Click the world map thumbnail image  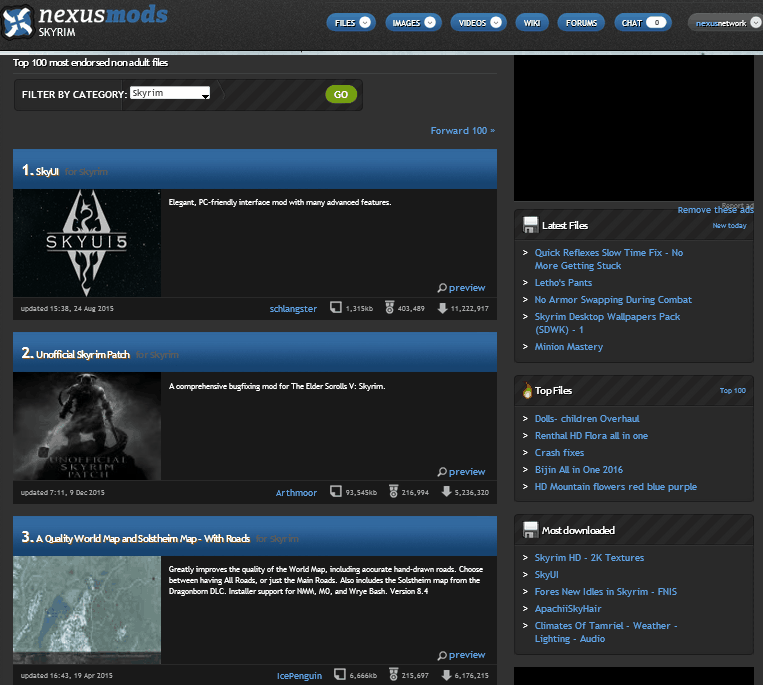point(87,610)
